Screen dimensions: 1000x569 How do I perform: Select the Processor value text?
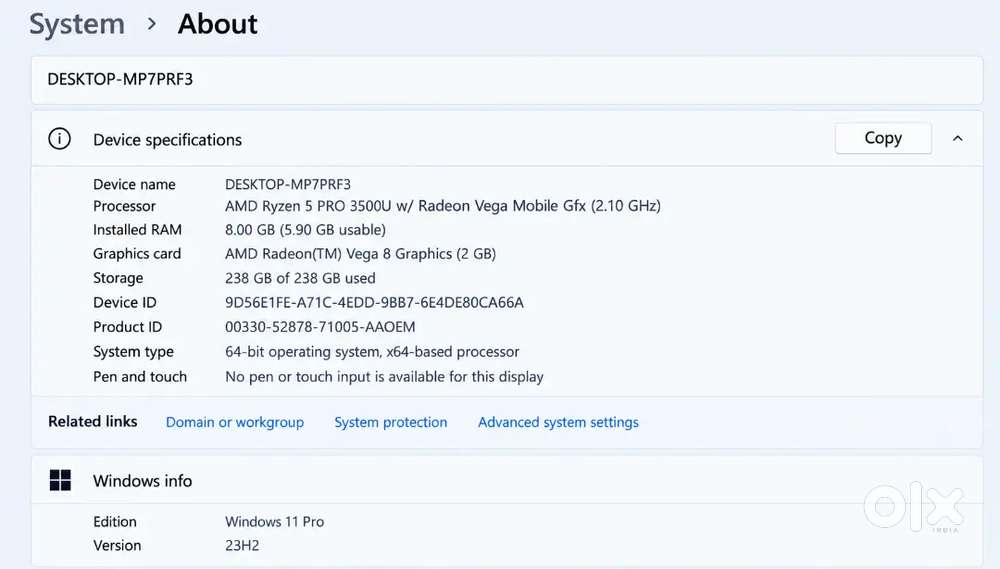(443, 206)
